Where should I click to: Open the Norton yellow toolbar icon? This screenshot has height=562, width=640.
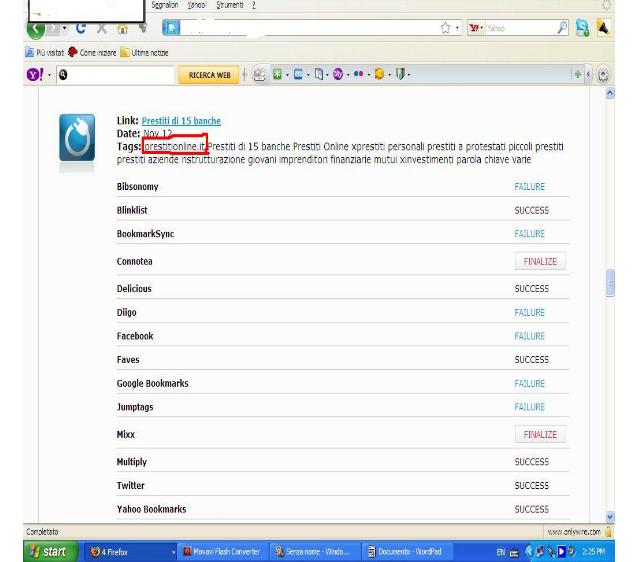coord(603,28)
